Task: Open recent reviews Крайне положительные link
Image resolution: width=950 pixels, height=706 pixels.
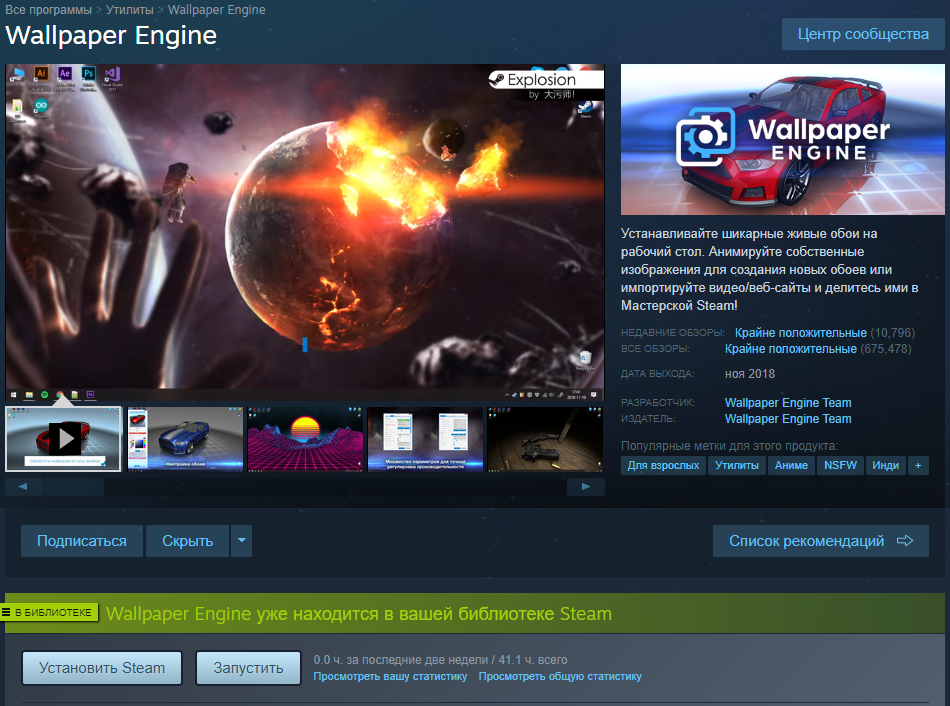Action: (x=800, y=333)
